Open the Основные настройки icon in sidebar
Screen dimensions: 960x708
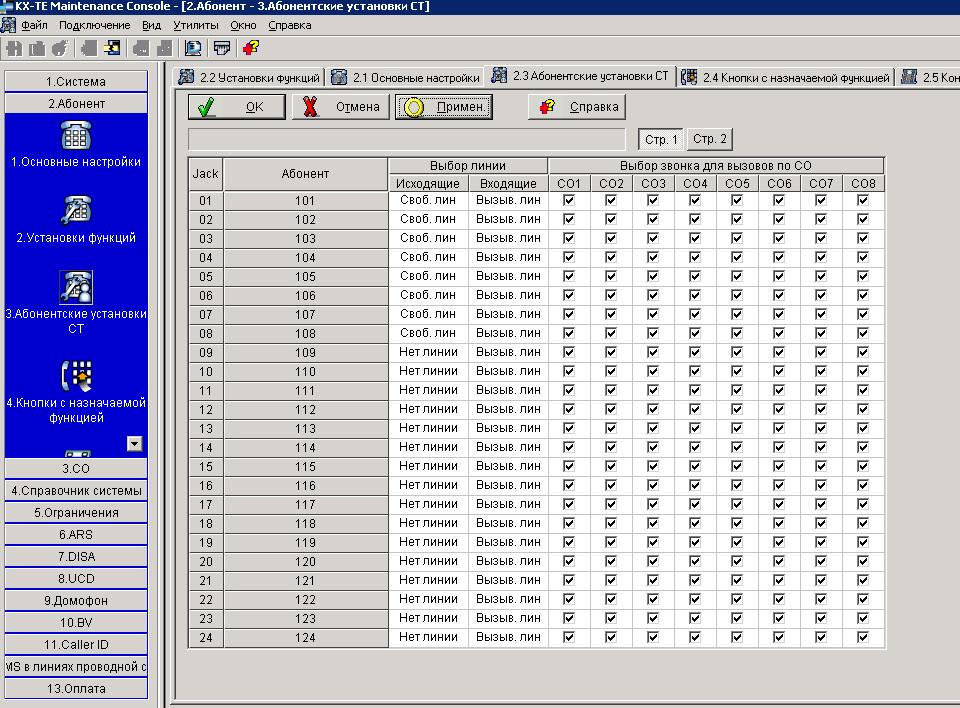click(76, 135)
